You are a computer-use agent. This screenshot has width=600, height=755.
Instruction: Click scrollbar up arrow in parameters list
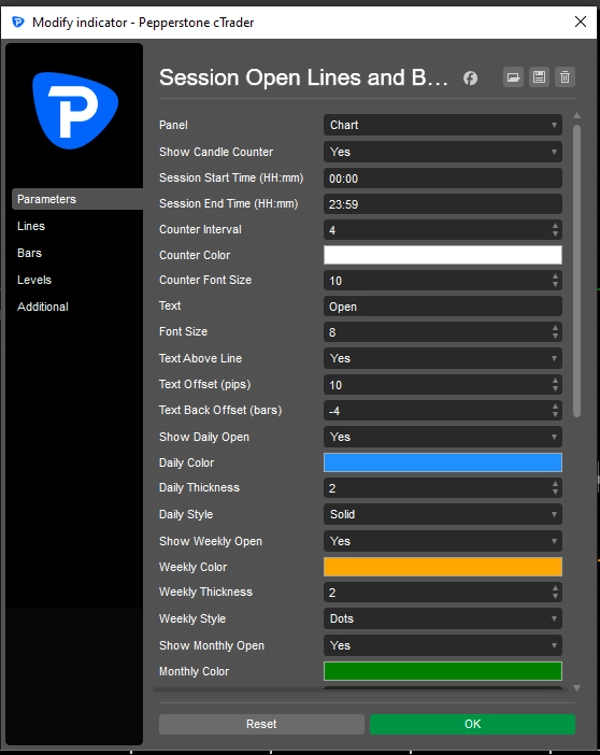coord(577,116)
